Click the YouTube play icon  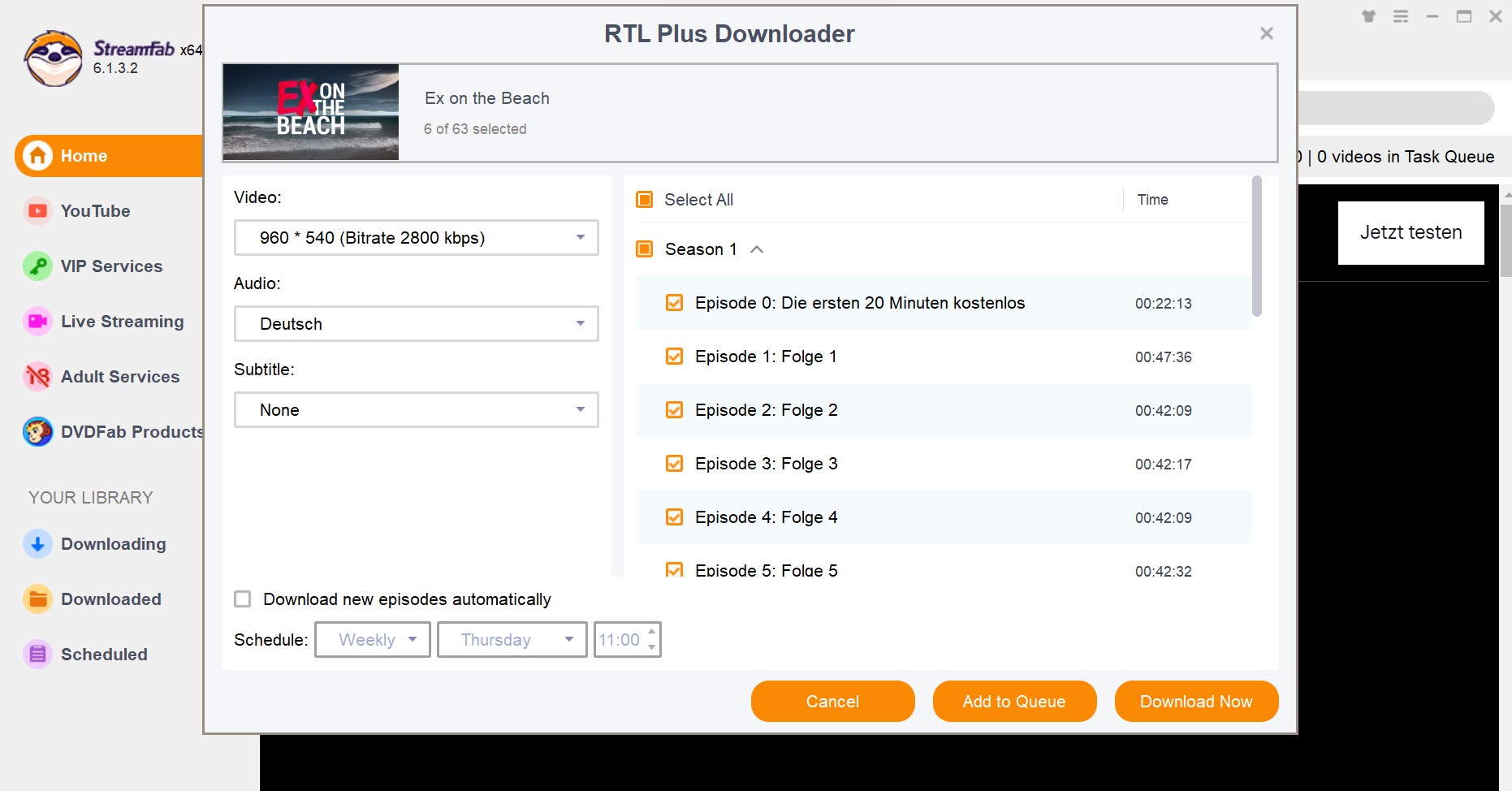tap(37, 211)
